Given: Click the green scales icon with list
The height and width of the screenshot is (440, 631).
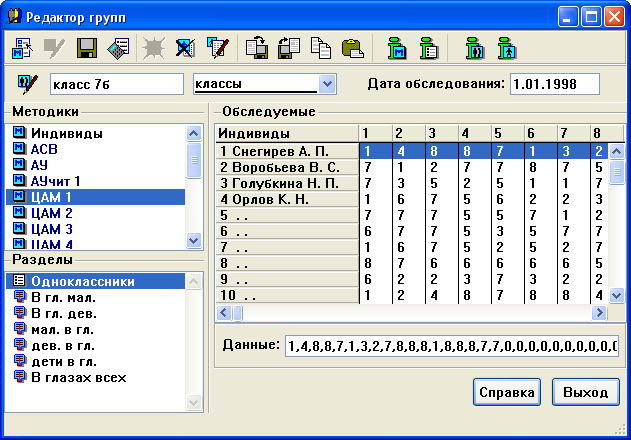Looking at the screenshot, I should click(x=429, y=49).
